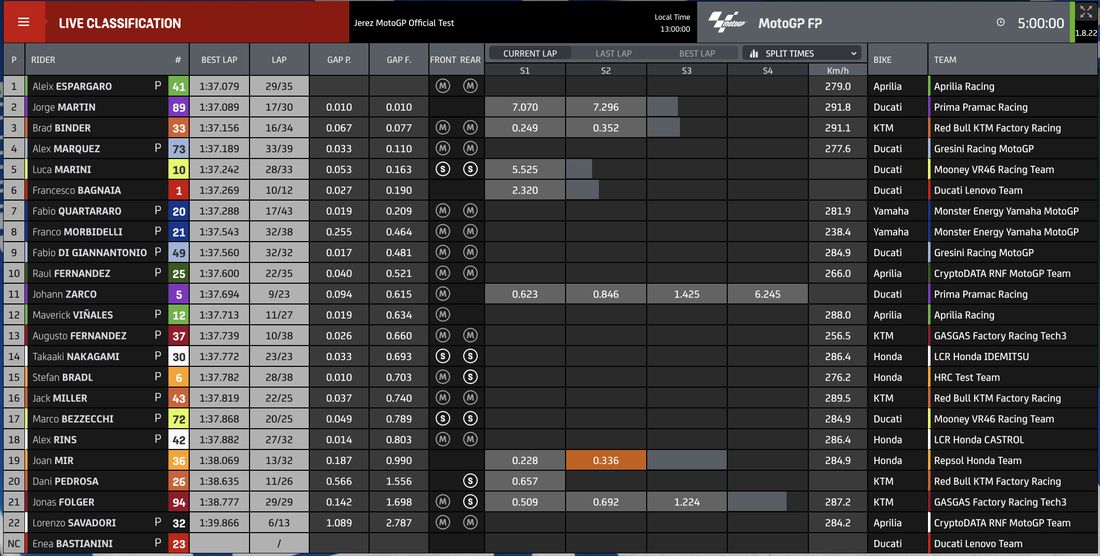Click best lap time 1:37.079
Image resolution: width=1100 pixels, height=556 pixels.
219,86
